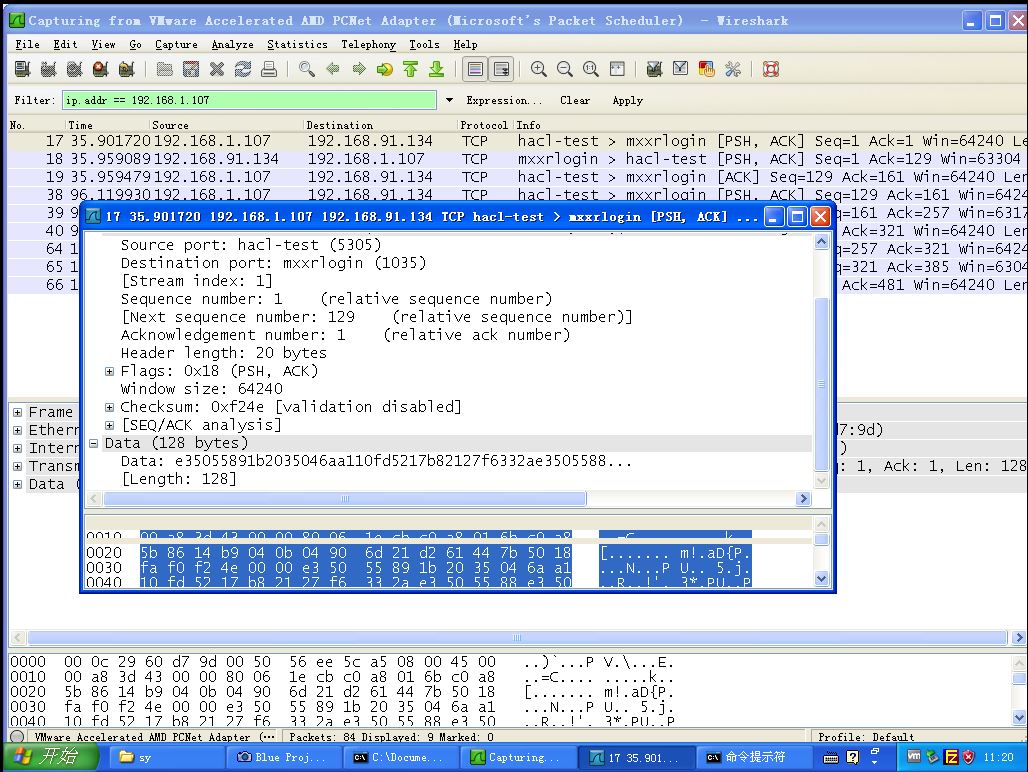The width and height of the screenshot is (1028, 772).
Task: Select packet number 18 row
Action: click(517, 159)
